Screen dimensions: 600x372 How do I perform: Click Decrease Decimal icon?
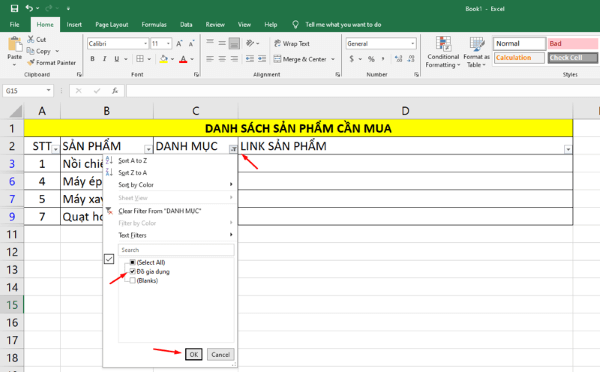[x=411, y=59]
